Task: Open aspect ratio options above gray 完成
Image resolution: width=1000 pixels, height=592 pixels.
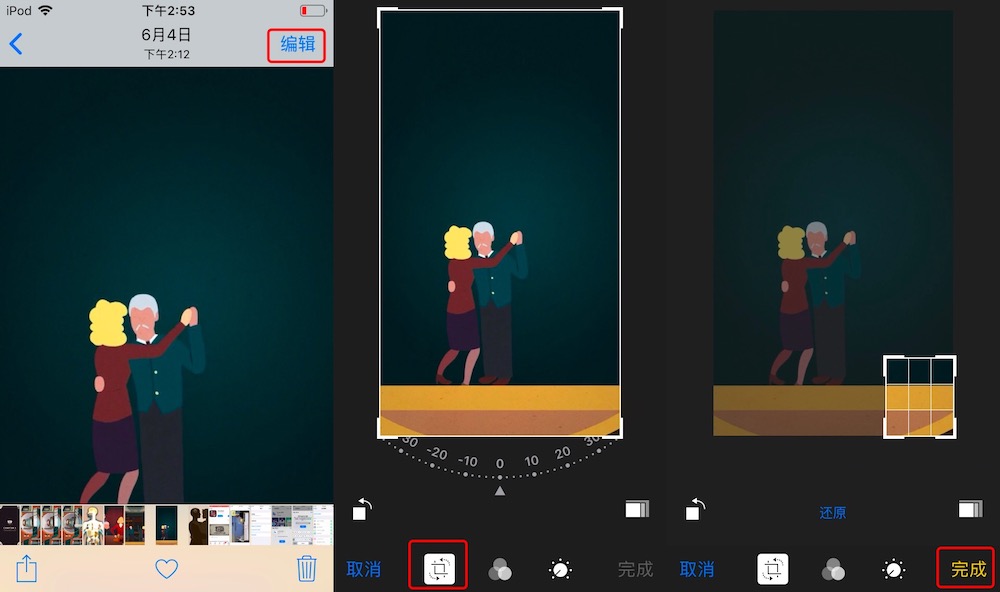Action: tap(636, 510)
